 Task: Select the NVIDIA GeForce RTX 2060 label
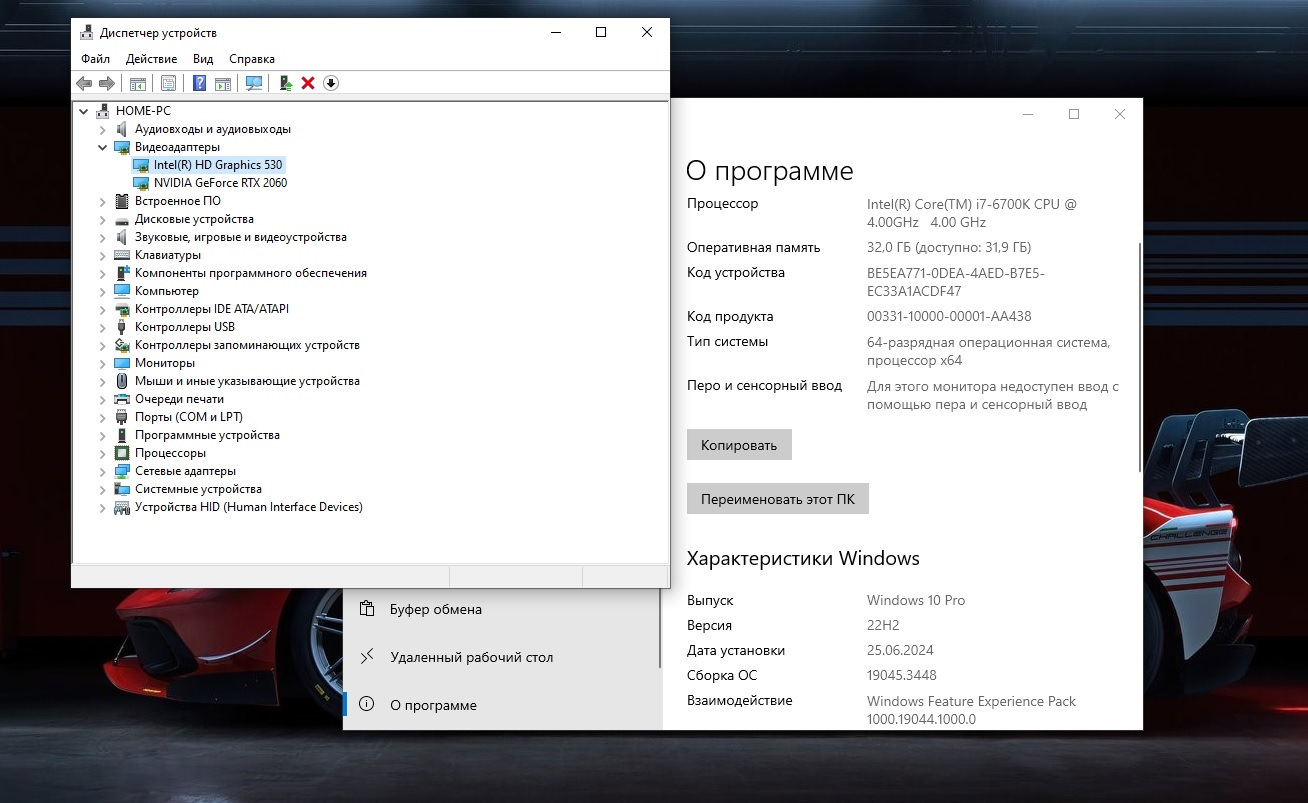click(220, 183)
